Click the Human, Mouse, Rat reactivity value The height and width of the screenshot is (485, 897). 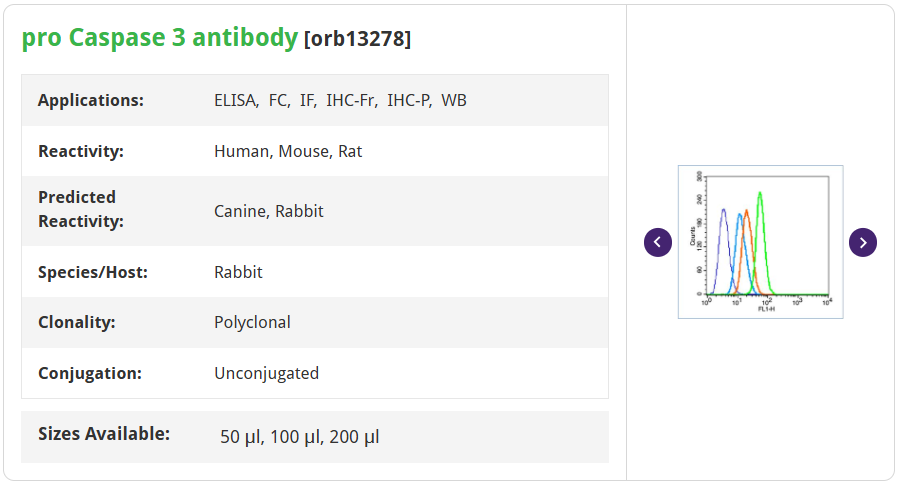tap(288, 151)
